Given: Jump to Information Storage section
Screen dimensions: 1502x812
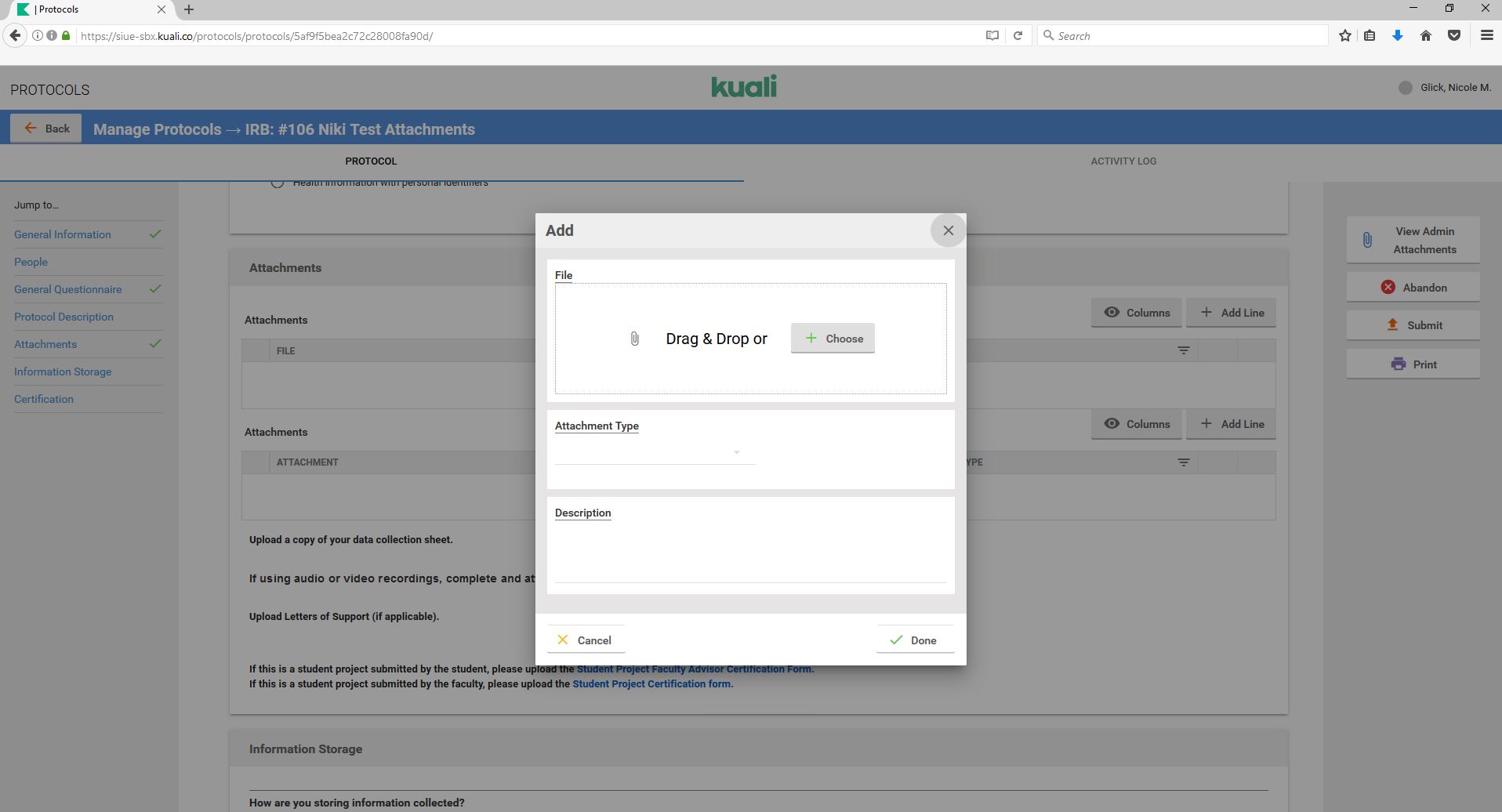Looking at the screenshot, I should [63, 372].
